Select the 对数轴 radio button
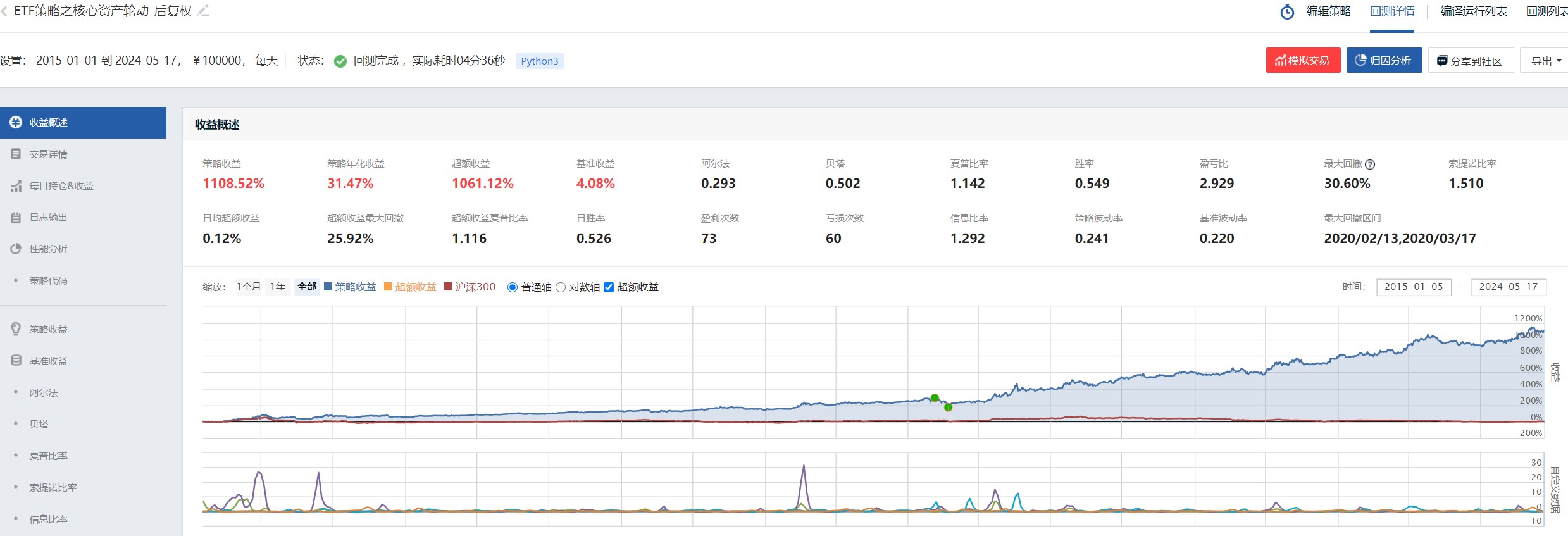Viewport: 1568px width, 536px height. tap(561, 287)
